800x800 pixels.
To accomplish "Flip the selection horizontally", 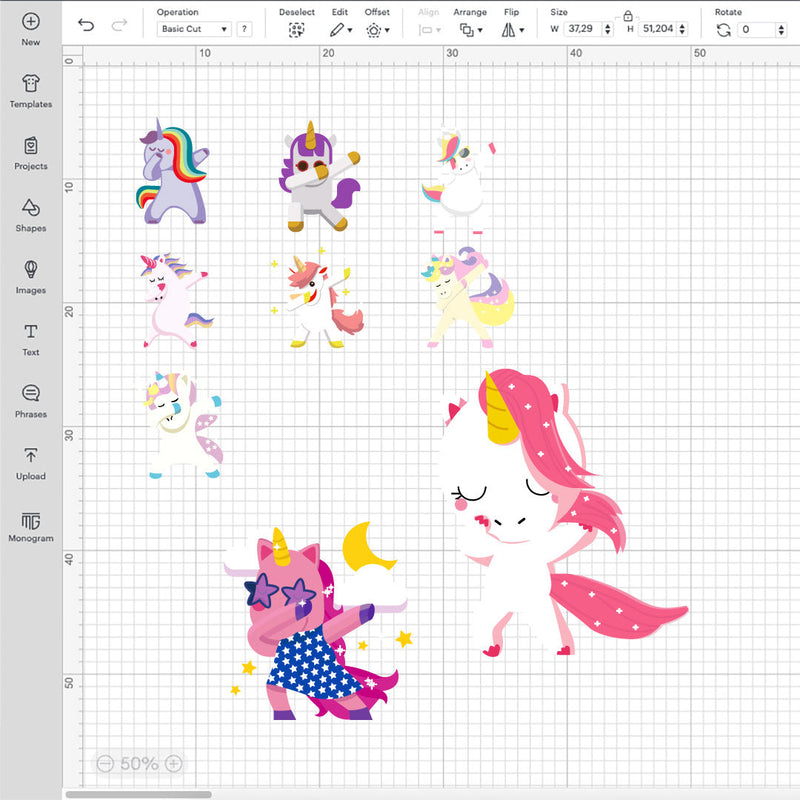I will 508,29.
